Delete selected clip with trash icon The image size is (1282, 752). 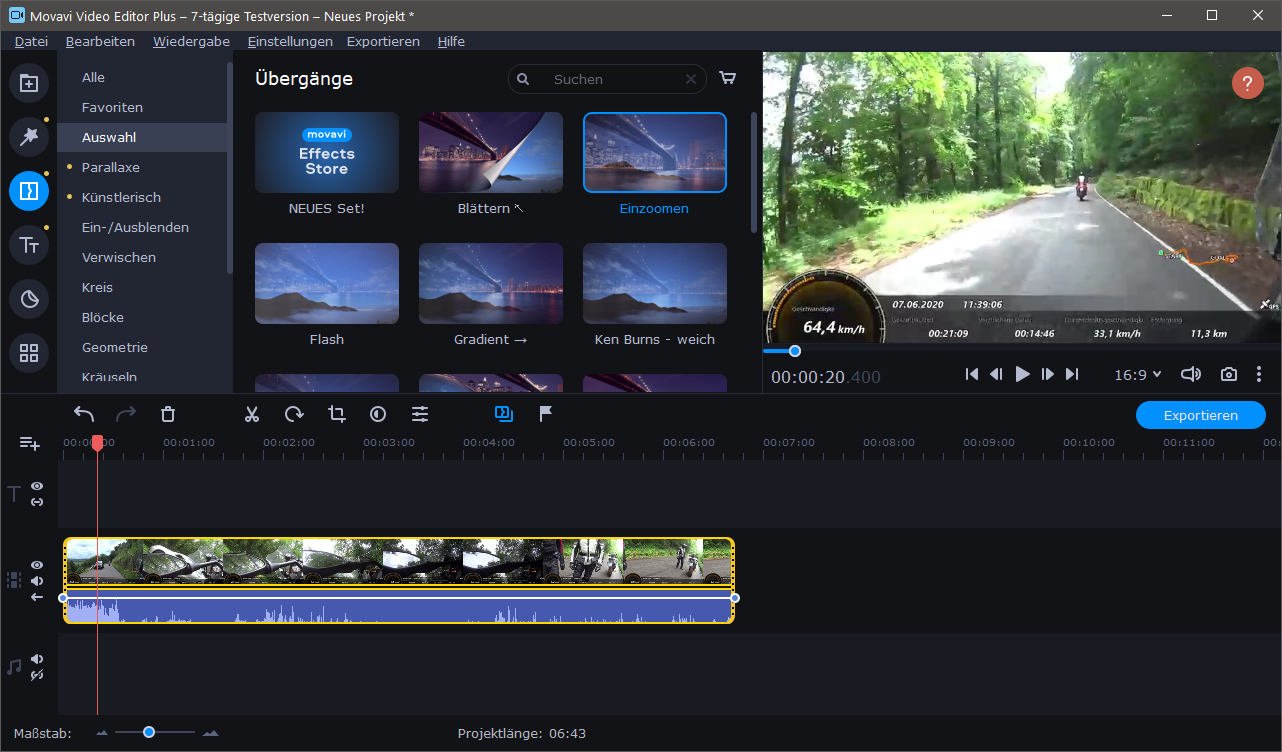point(168,414)
